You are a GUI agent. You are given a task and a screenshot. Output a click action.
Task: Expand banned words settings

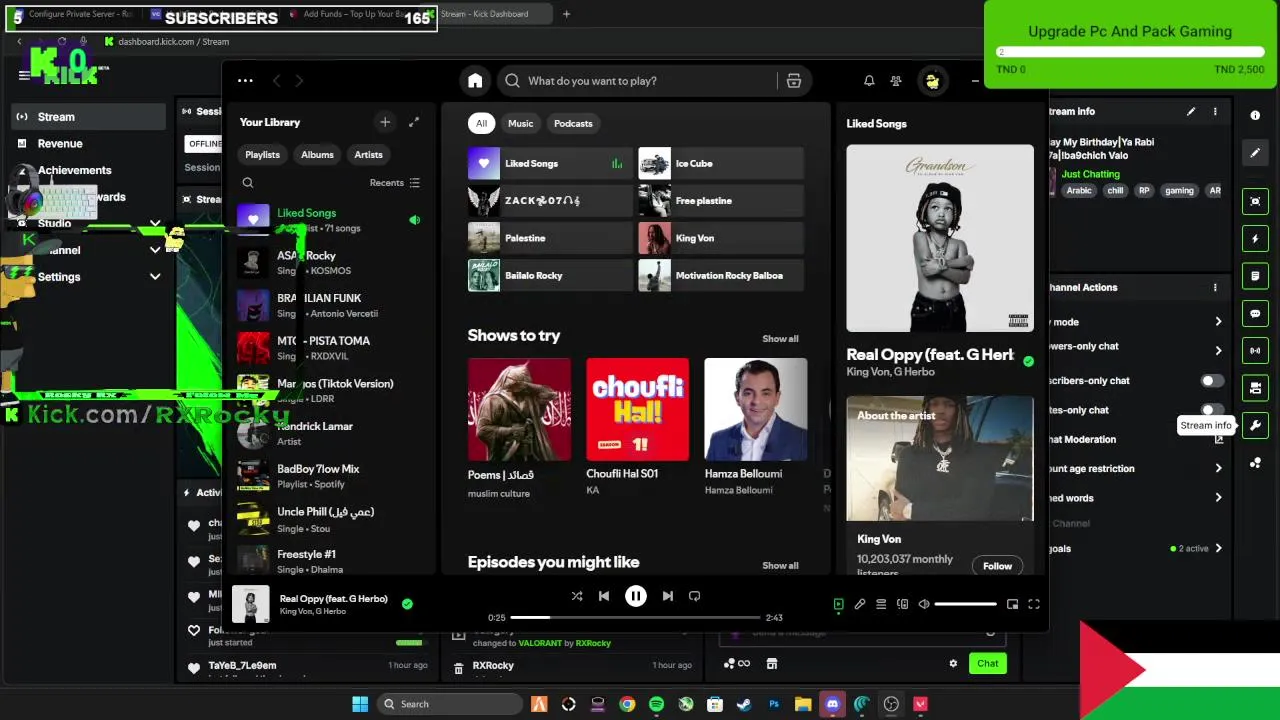pos(1218,498)
